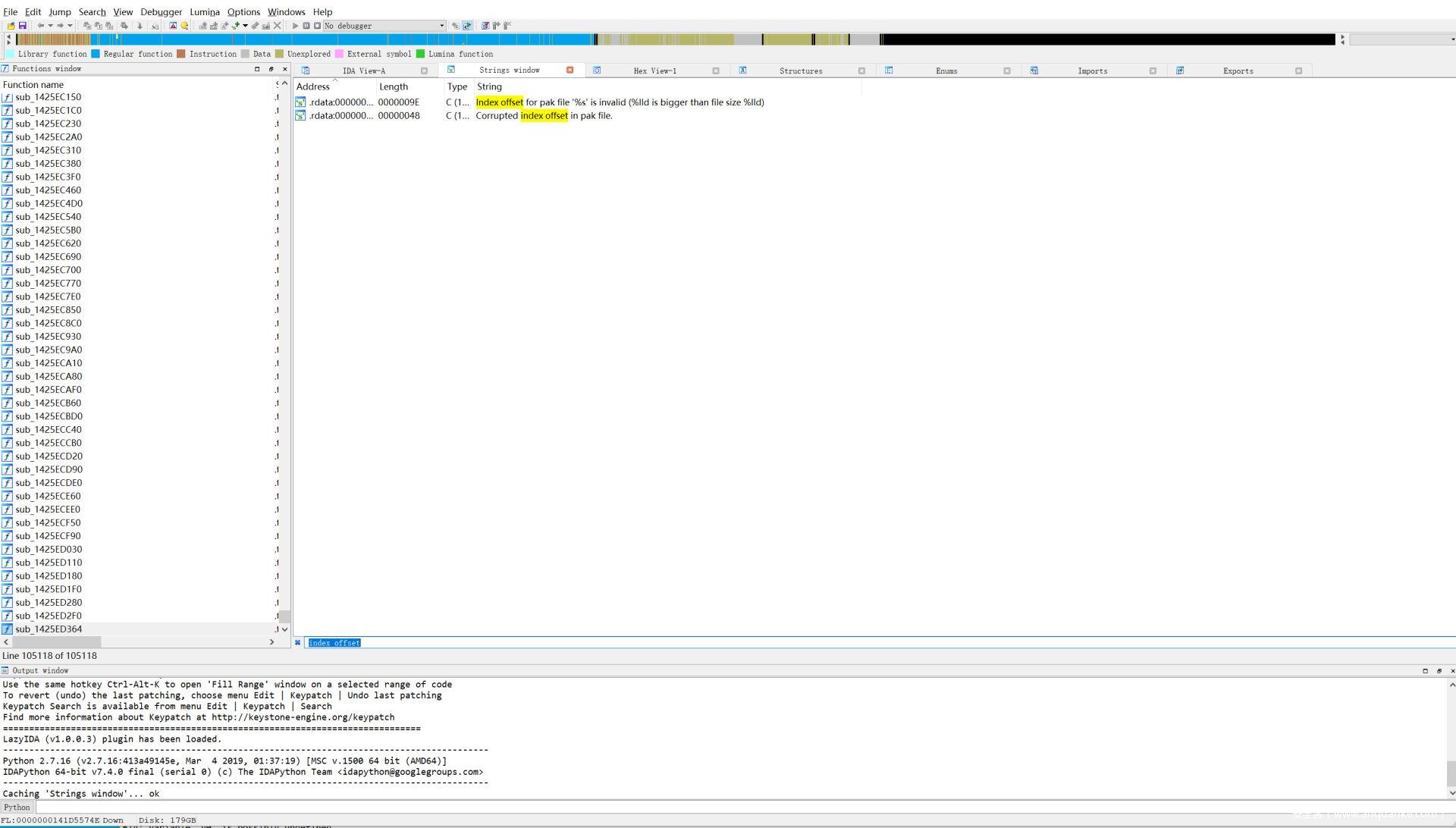Open the debugger selection dropdown
Image resolution: width=1456 pixels, height=828 pixels.
point(442,26)
